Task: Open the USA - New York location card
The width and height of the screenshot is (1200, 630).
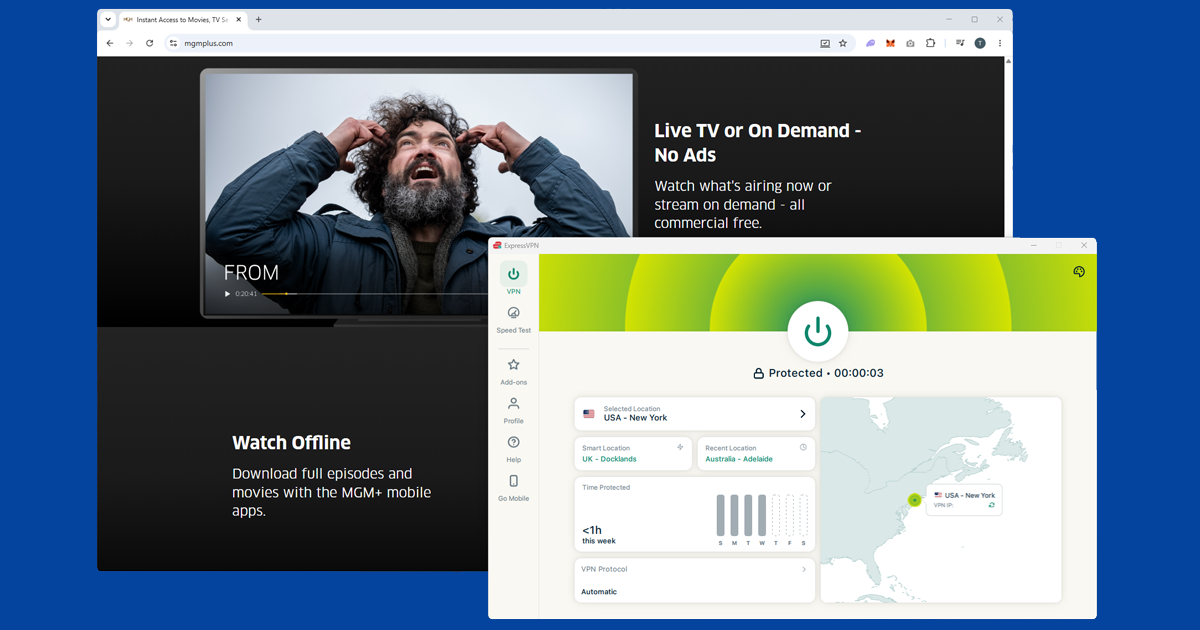Action: [x=694, y=414]
